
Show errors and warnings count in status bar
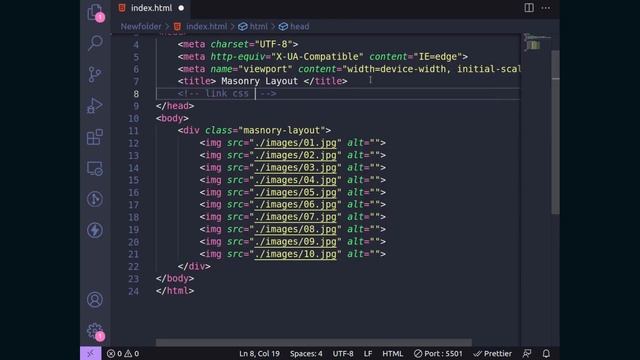(123, 353)
